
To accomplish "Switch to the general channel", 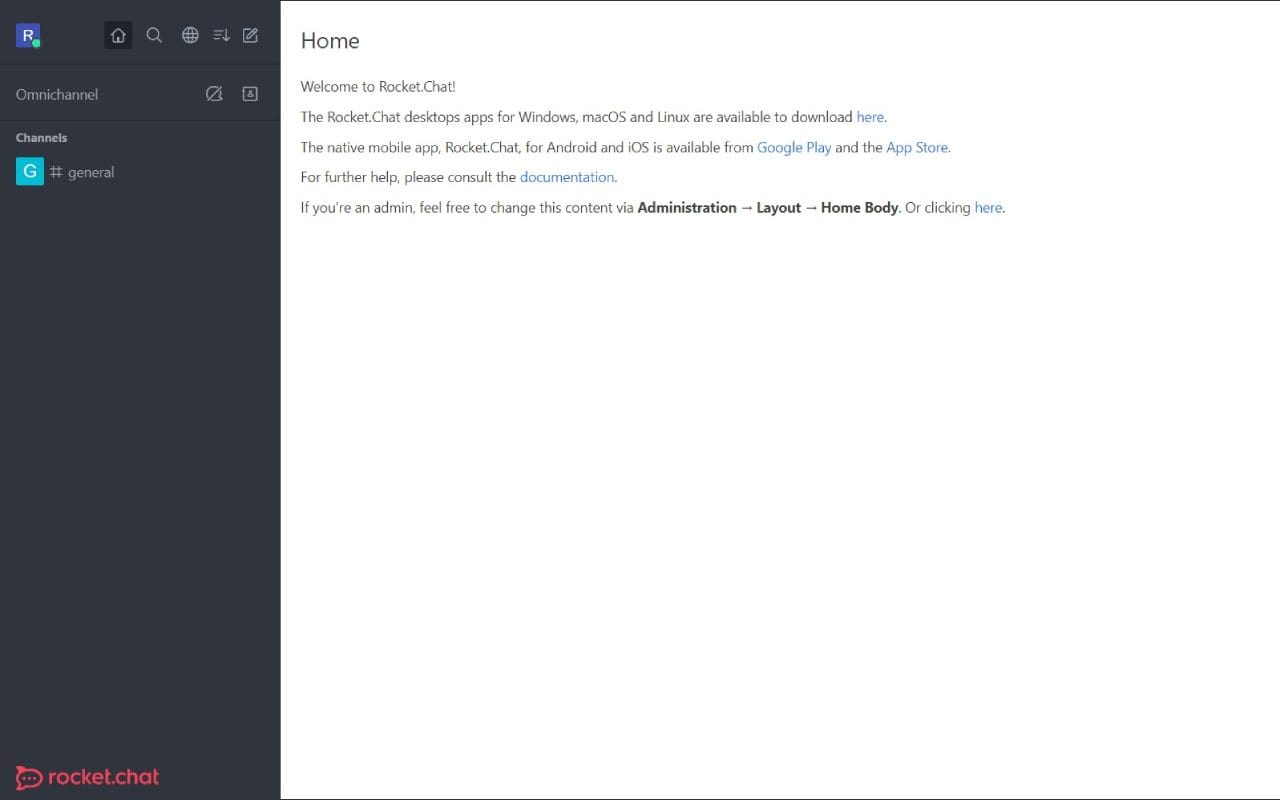I will coord(91,172).
